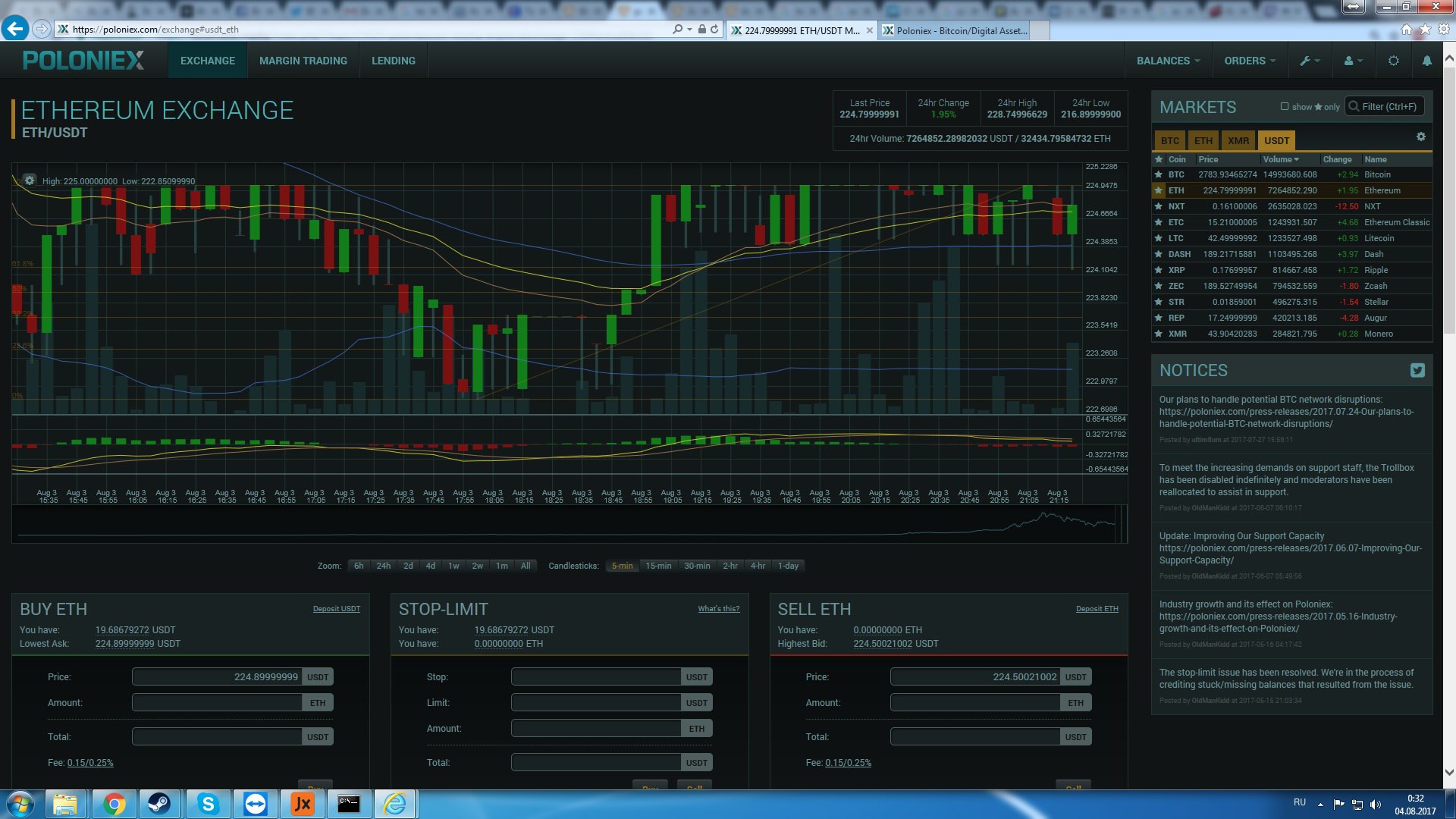The width and height of the screenshot is (1456, 819).
Task: Focus the Buy ETH Amount field
Action: point(217,703)
